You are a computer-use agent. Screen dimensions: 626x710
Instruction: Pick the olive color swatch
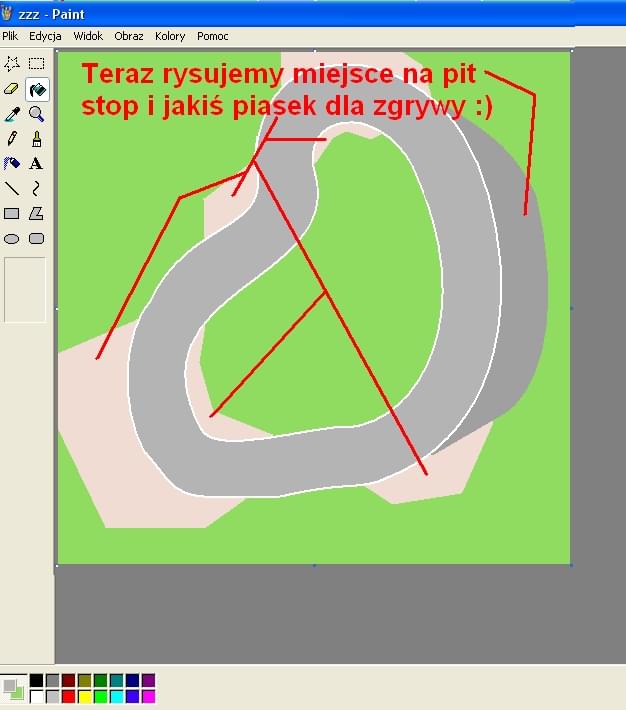click(x=85, y=680)
